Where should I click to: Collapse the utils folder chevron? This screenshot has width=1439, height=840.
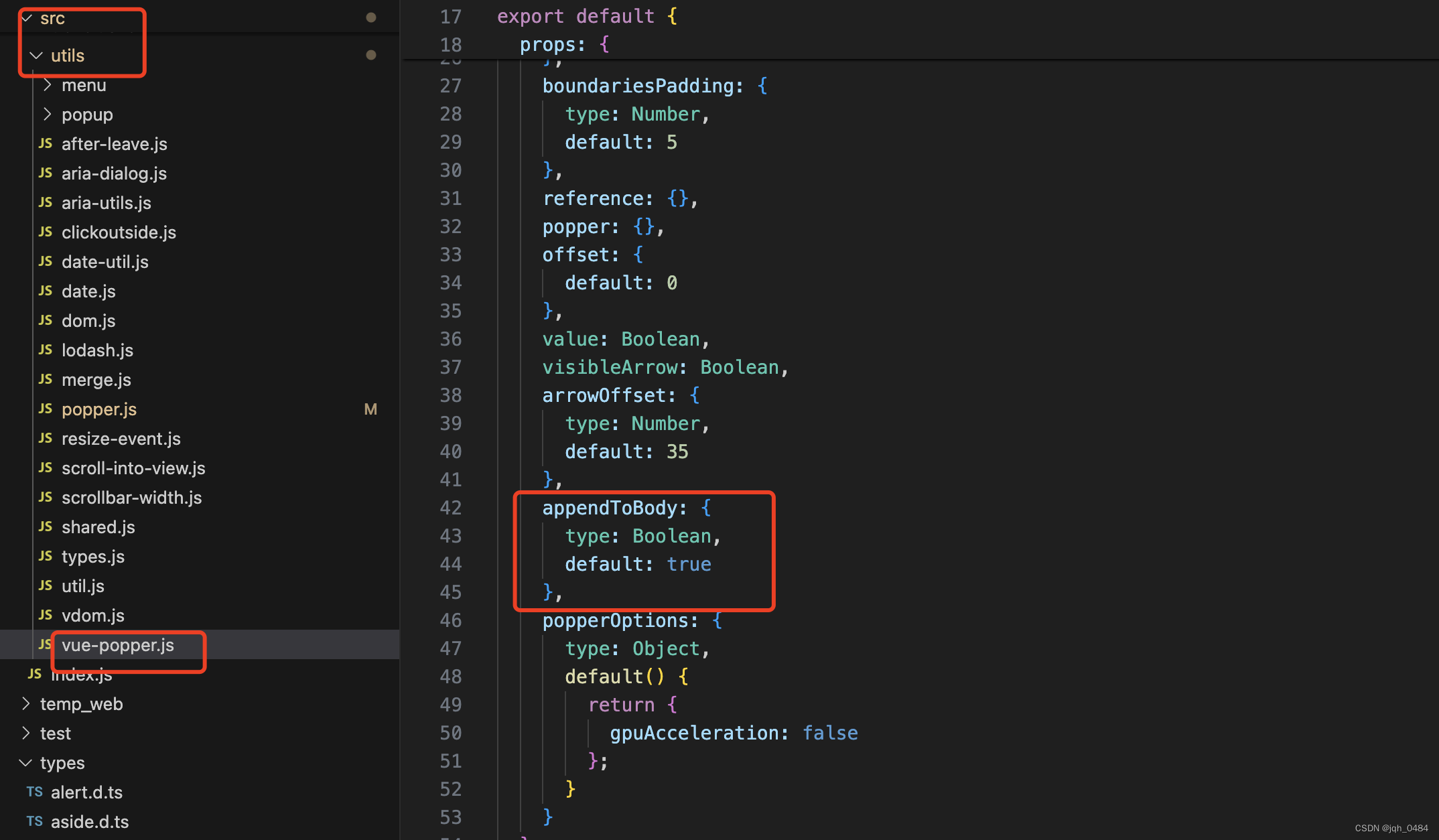pyautogui.click(x=36, y=55)
